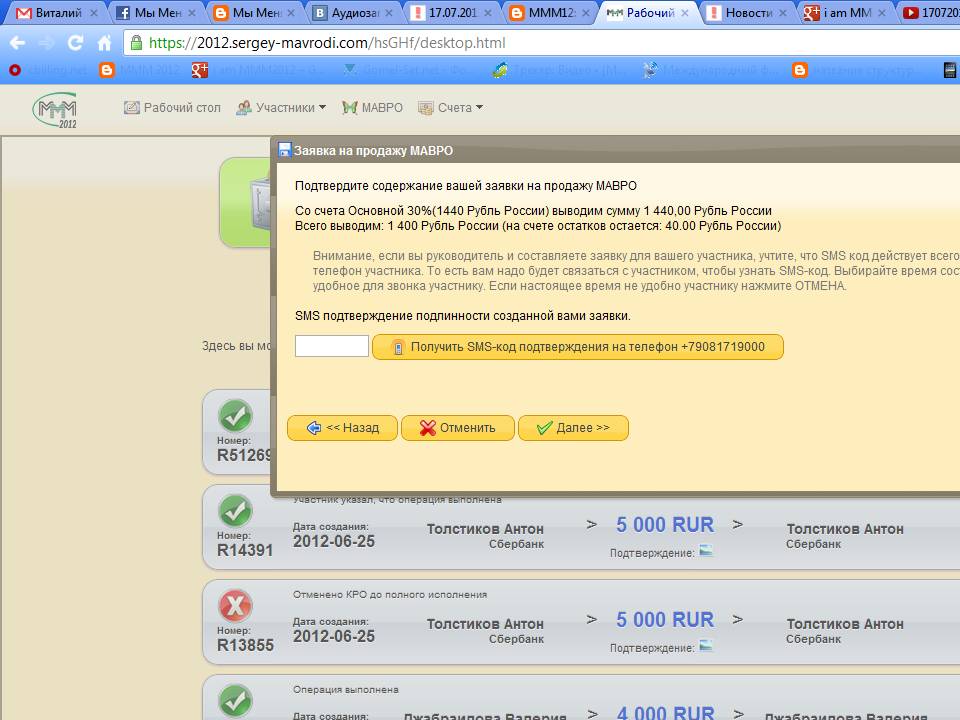Click the address bar URL
This screenshot has height=720, width=960.
pos(327,43)
